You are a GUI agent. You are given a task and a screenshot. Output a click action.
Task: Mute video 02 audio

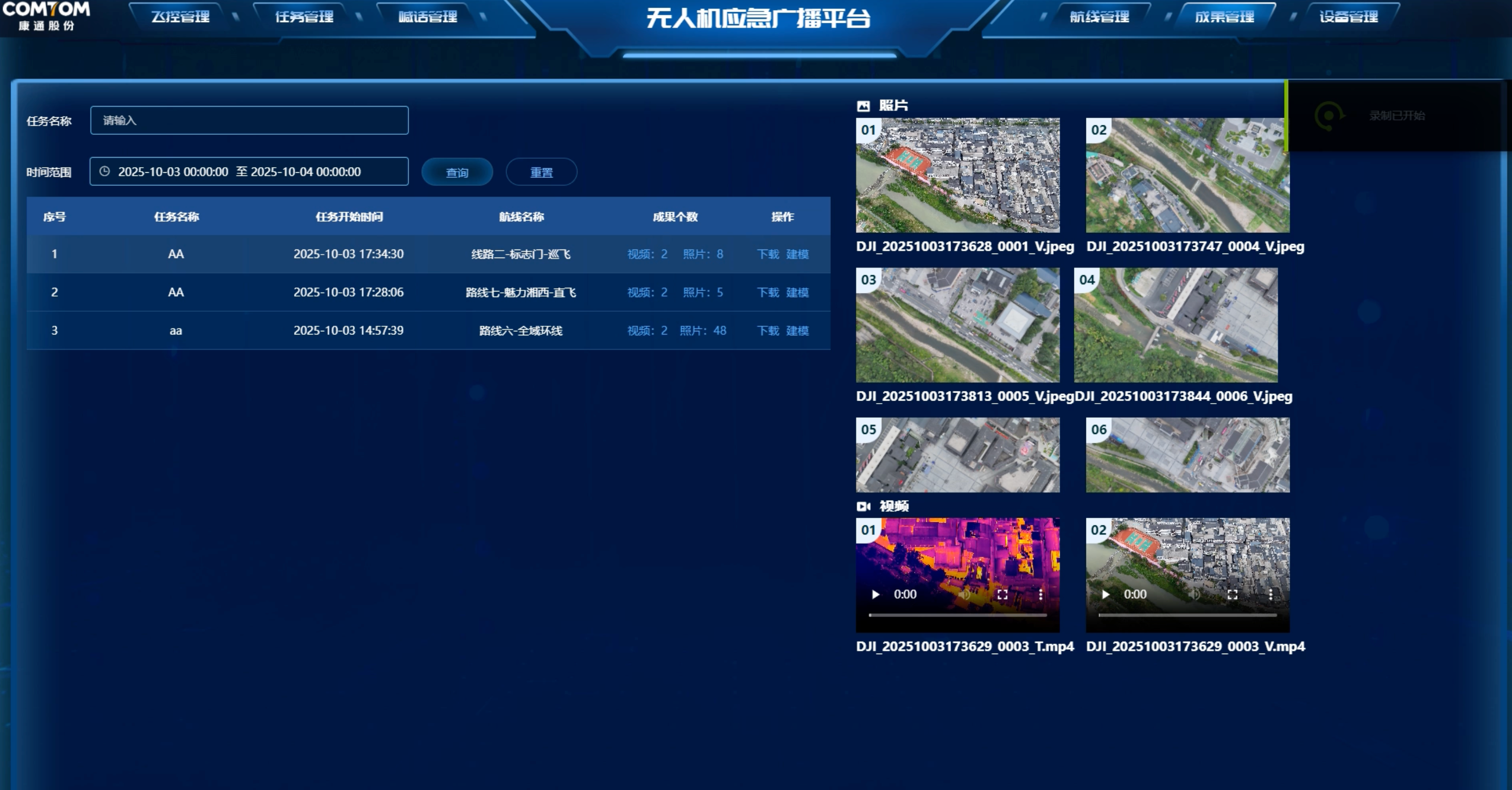point(1195,594)
